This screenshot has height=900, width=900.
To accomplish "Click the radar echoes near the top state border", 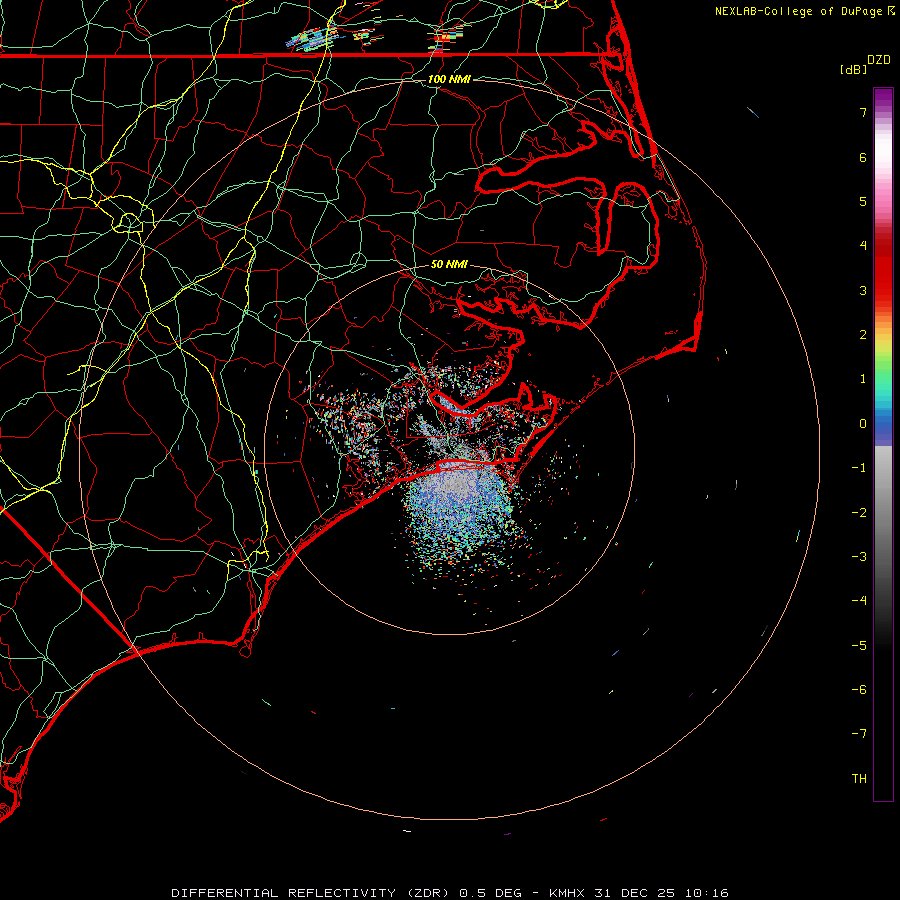I will pyautogui.click(x=313, y=39).
